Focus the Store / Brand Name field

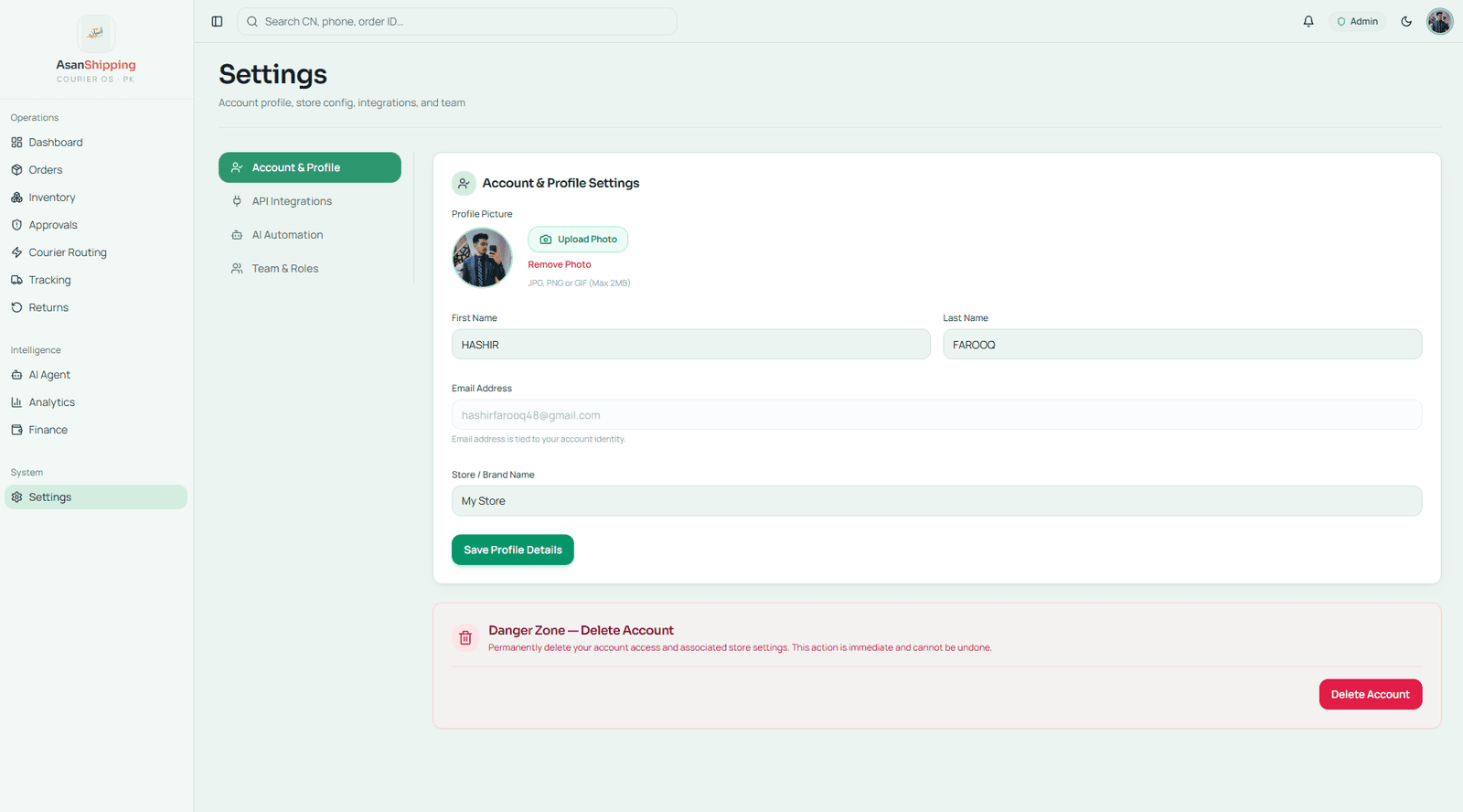tap(936, 501)
